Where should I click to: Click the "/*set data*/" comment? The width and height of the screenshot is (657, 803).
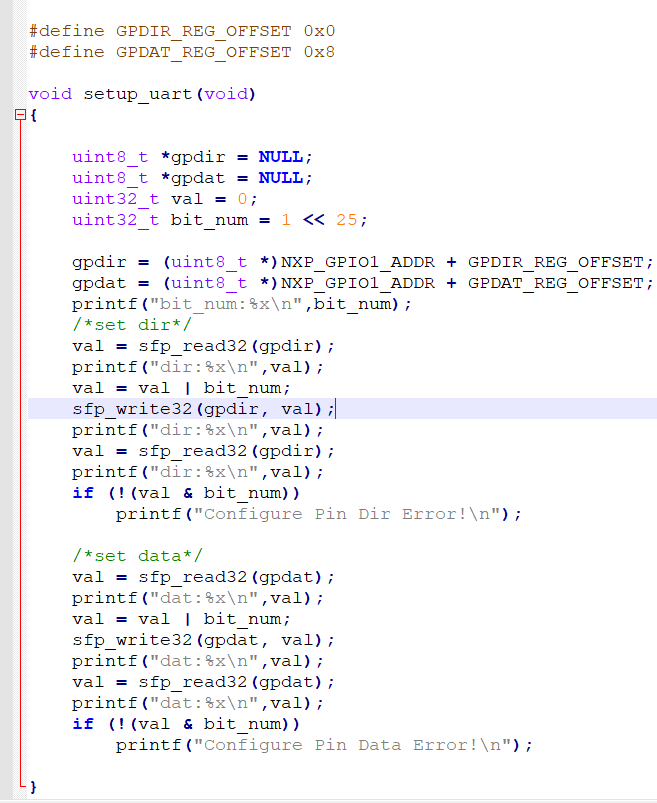tap(138, 556)
